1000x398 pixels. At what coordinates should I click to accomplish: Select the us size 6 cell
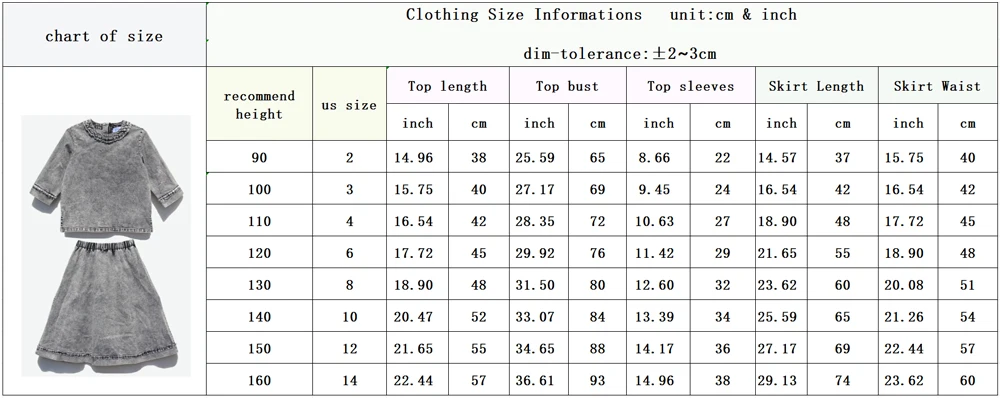349,253
